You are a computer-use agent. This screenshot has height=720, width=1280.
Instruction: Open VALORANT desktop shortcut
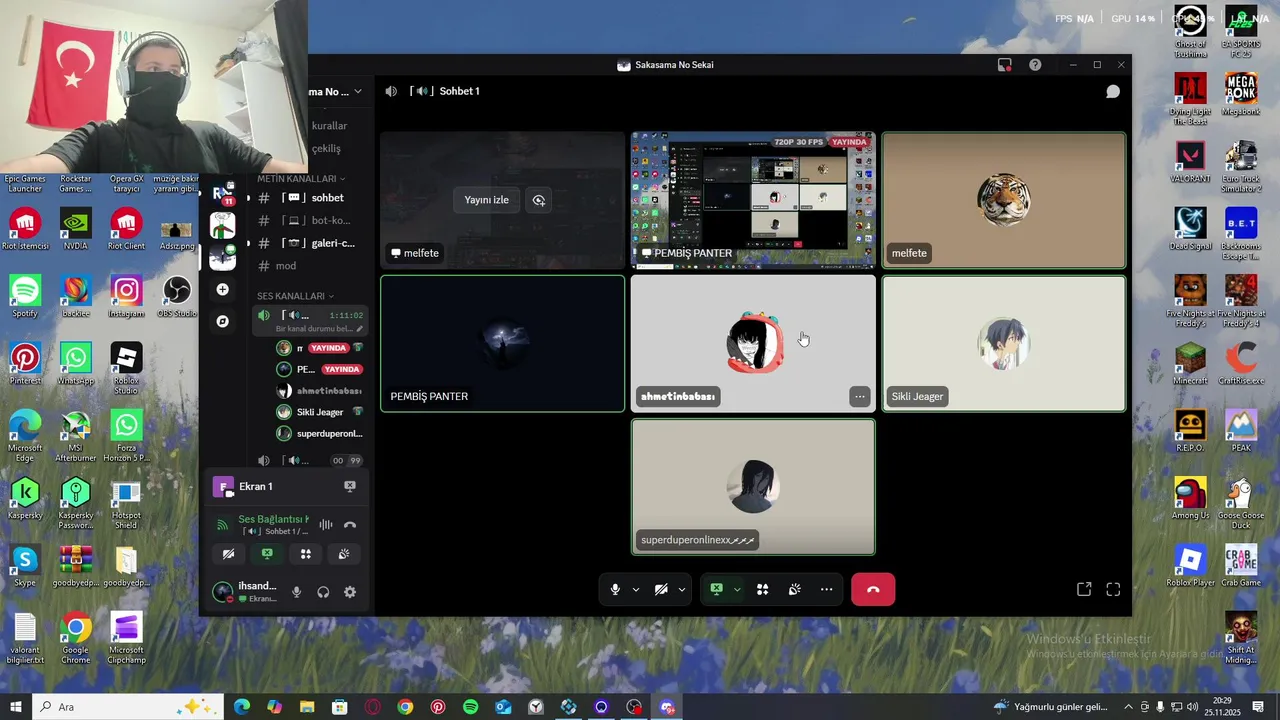pos(1190,163)
